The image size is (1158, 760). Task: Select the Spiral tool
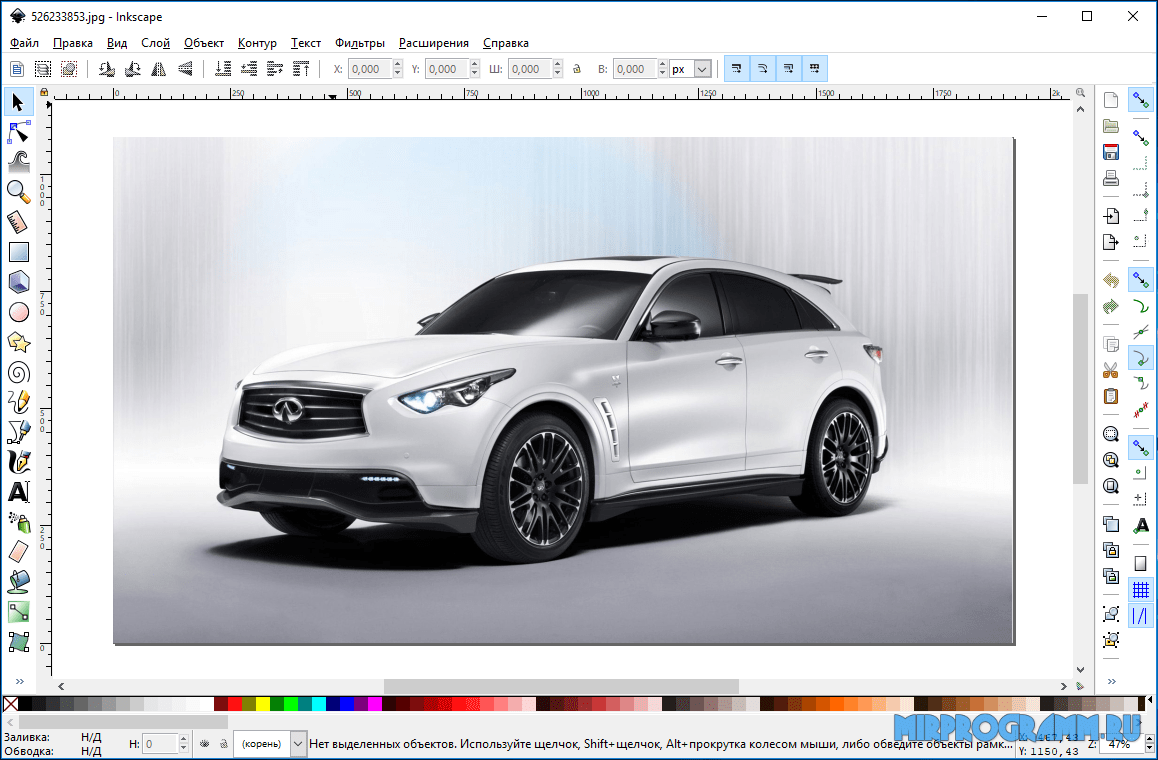pos(18,373)
